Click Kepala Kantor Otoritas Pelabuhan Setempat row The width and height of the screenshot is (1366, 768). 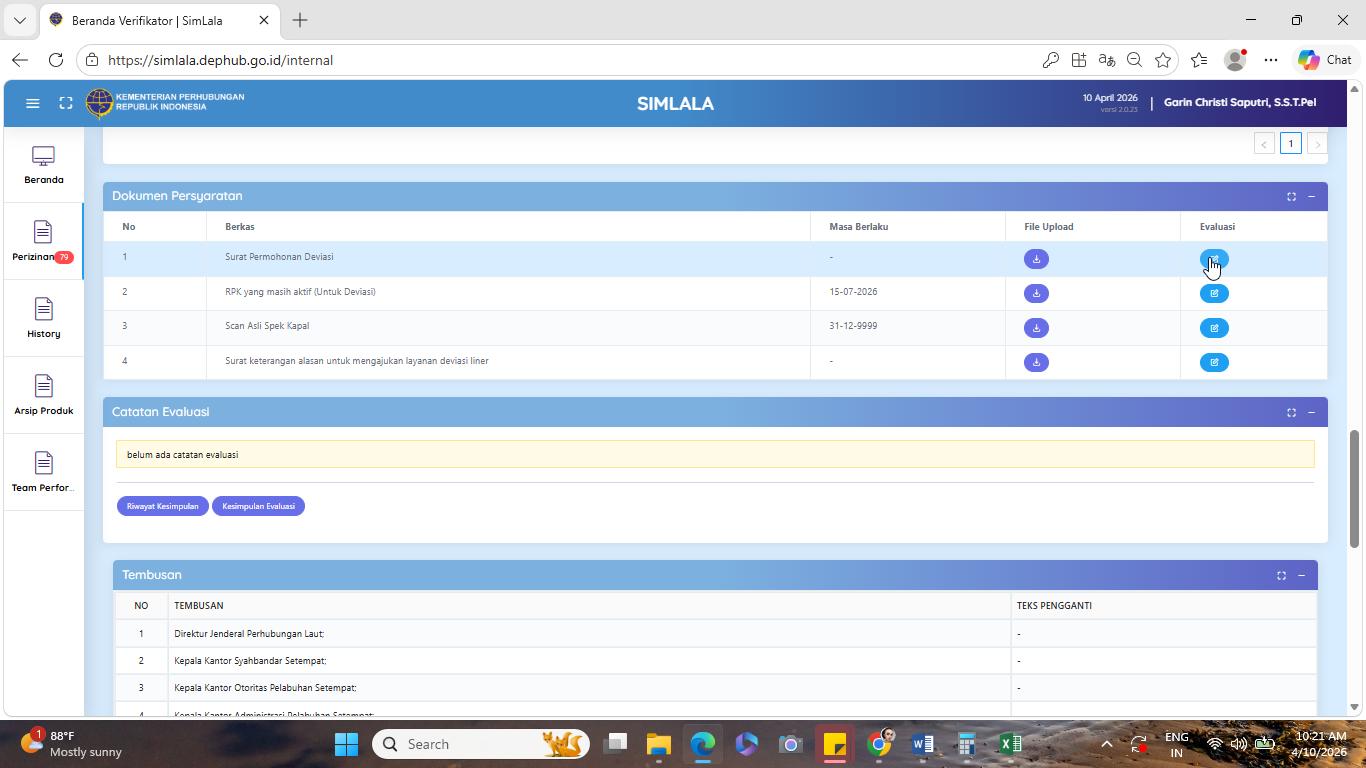(715, 687)
